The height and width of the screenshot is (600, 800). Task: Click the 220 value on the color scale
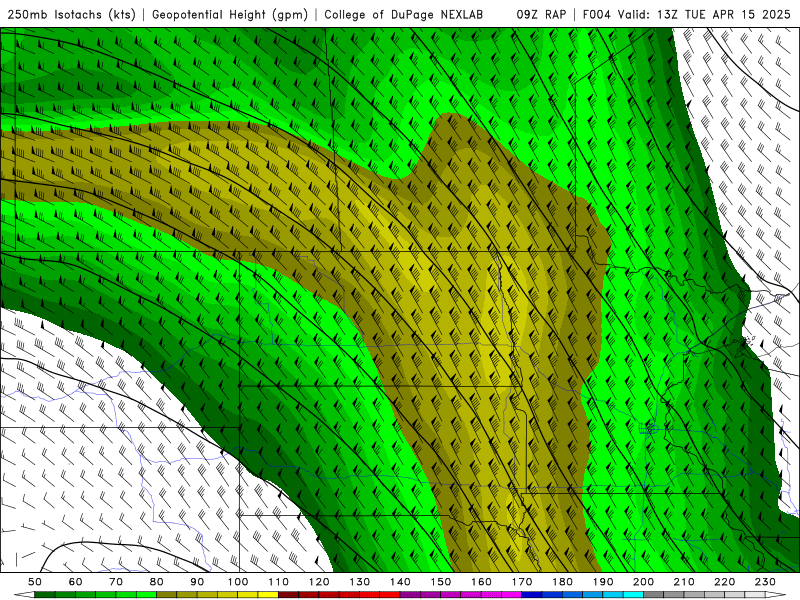coord(724,582)
